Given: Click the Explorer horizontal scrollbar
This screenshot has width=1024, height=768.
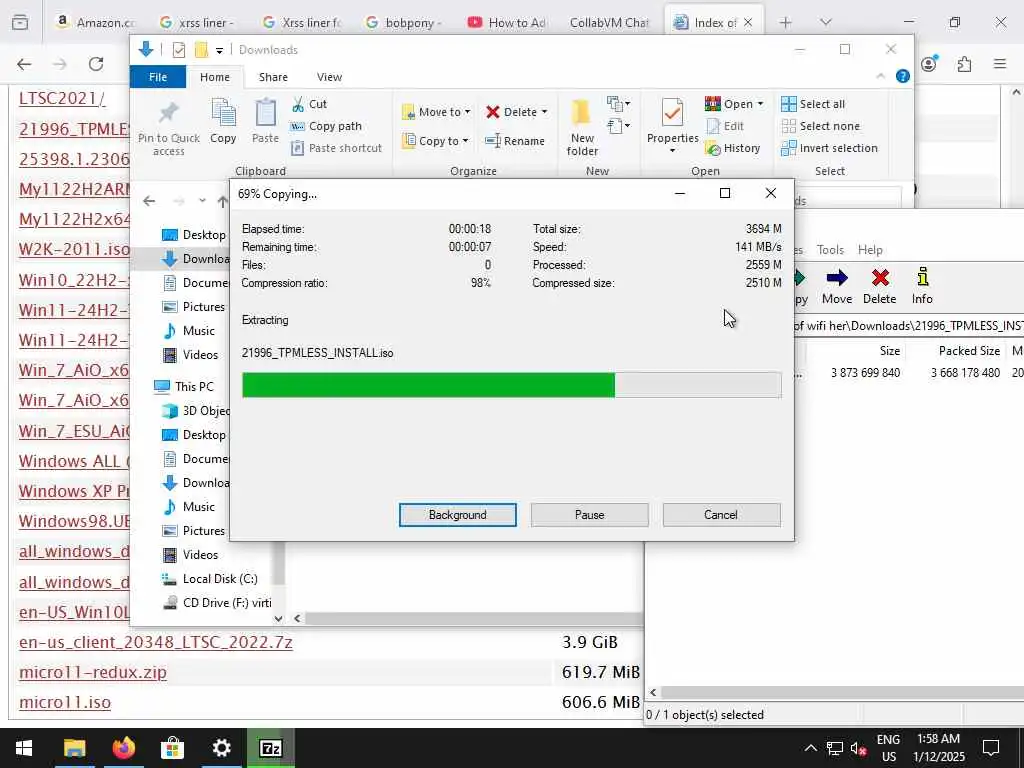Looking at the screenshot, I should tap(473, 618).
